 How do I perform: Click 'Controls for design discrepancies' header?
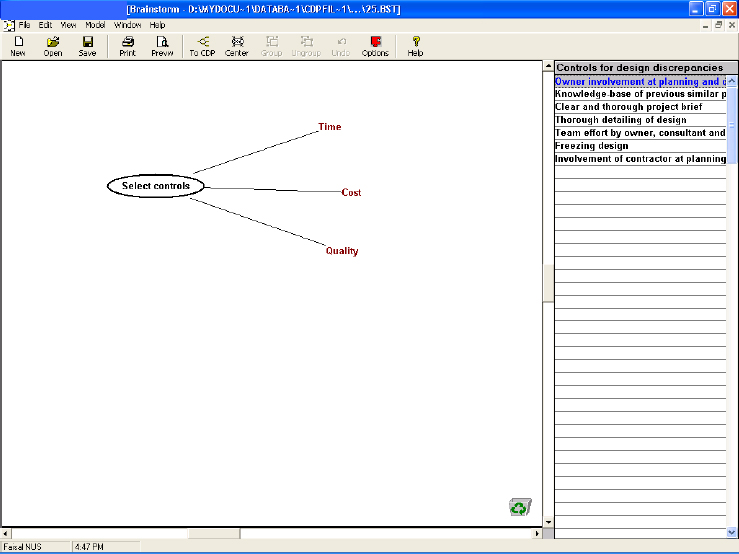(646, 67)
